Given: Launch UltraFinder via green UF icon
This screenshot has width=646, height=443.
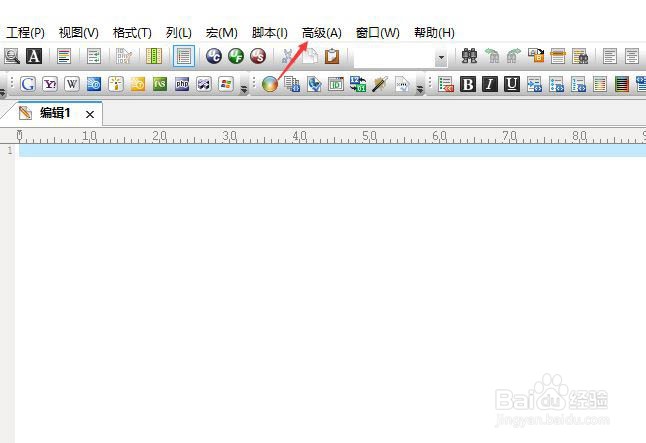Looking at the screenshot, I should tap(236, 56).
